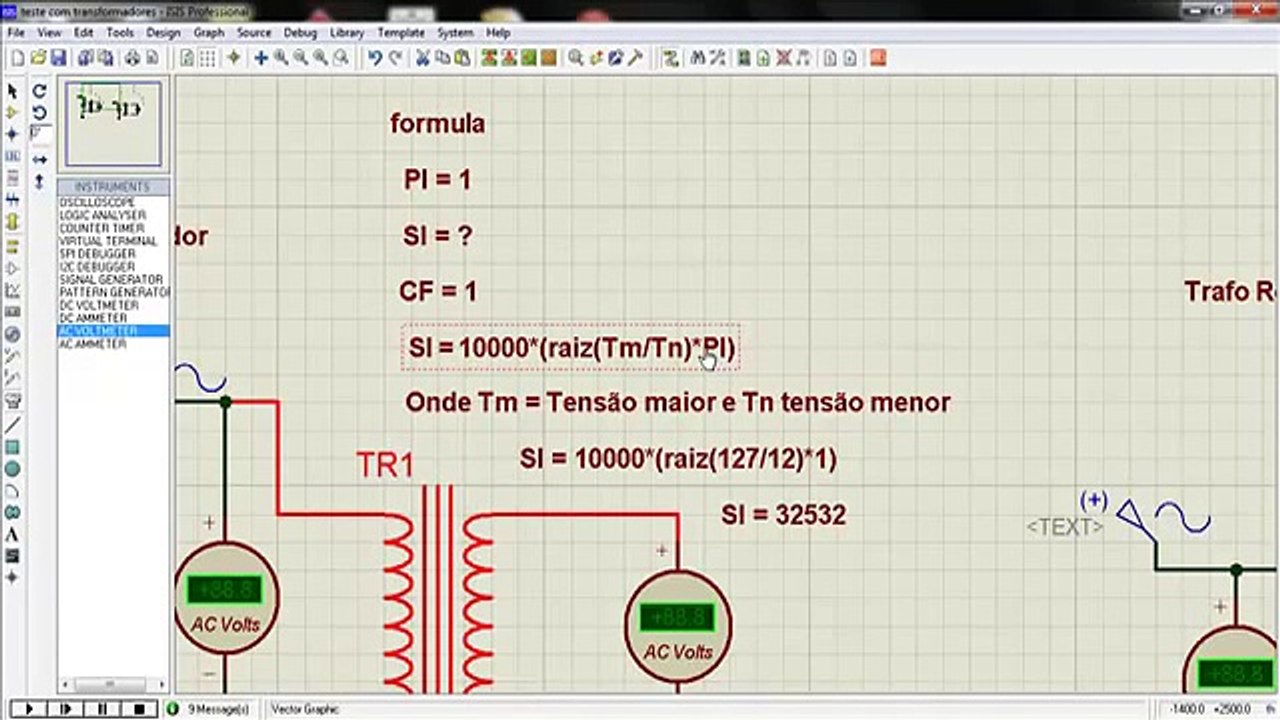Toggle the grid dots display
Screen dimensions: 1280x720
click(207, 58)
